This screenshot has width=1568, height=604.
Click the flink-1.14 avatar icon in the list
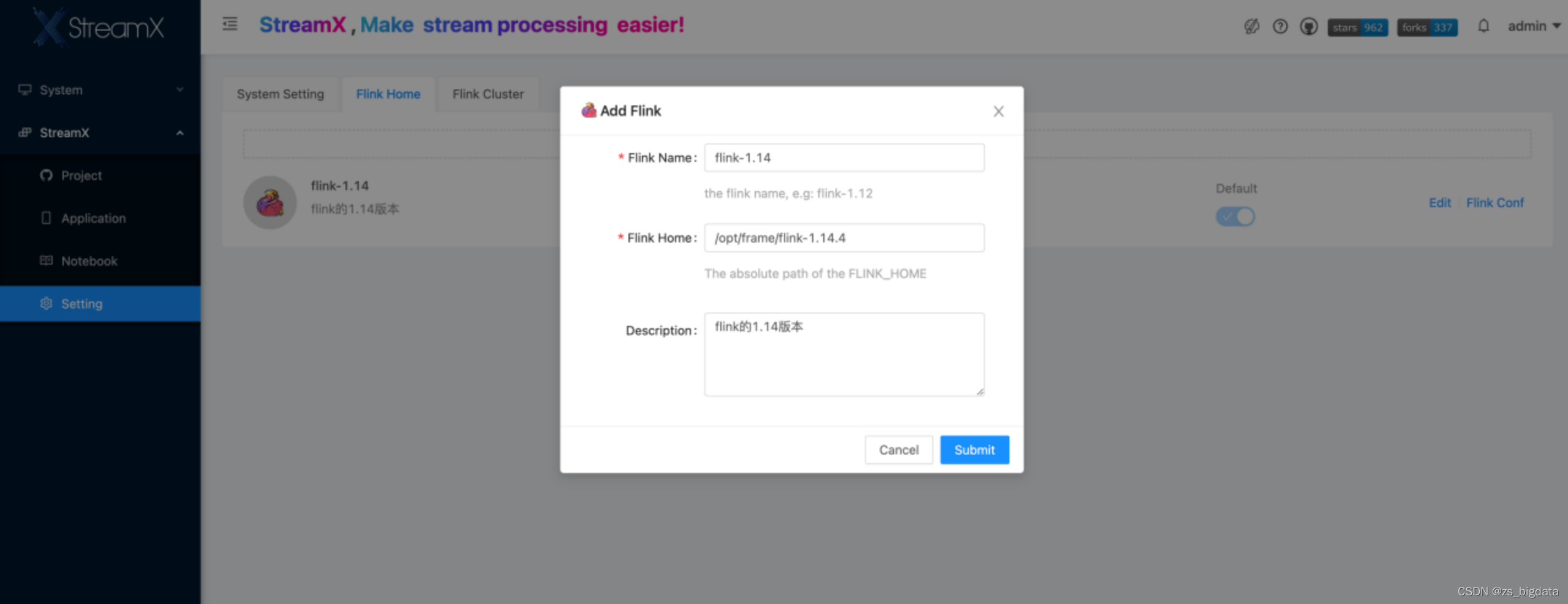[270, 203]
